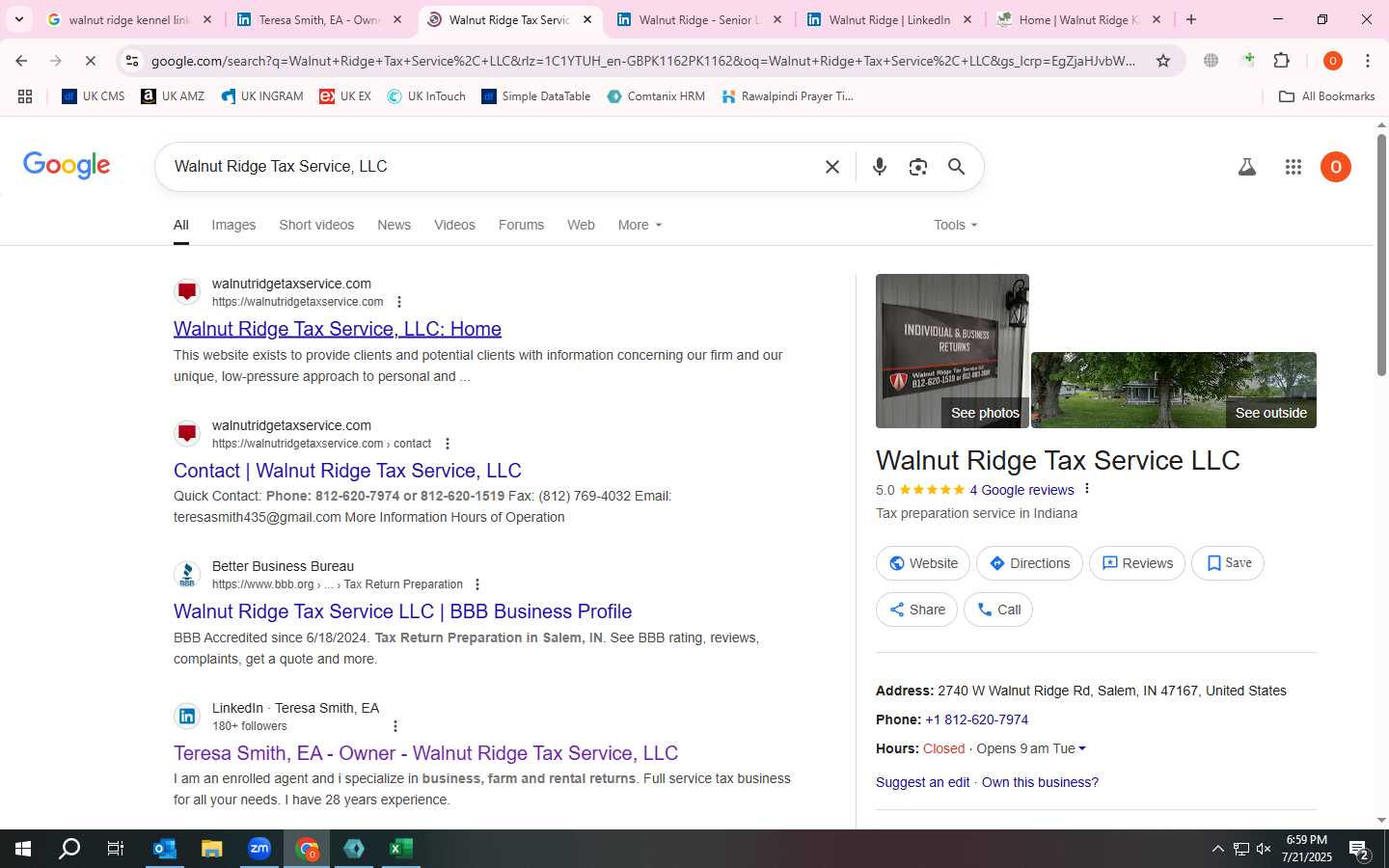This screenshot has height=868, width=1389.
Task: Open more options for walnutridgetaxservice.com Home result
Action: pyautogui.click(x=399, y=302)
